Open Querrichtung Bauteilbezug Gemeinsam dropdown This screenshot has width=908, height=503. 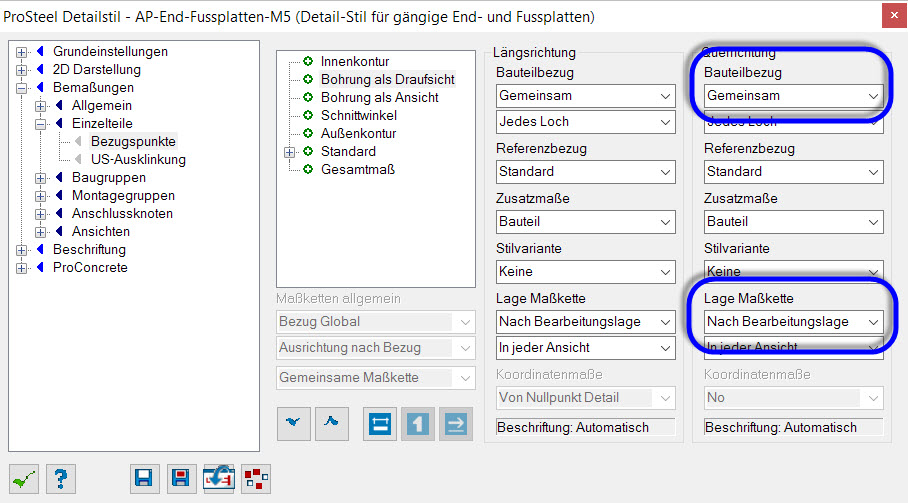pyautogui.click(x=793, y=96)
